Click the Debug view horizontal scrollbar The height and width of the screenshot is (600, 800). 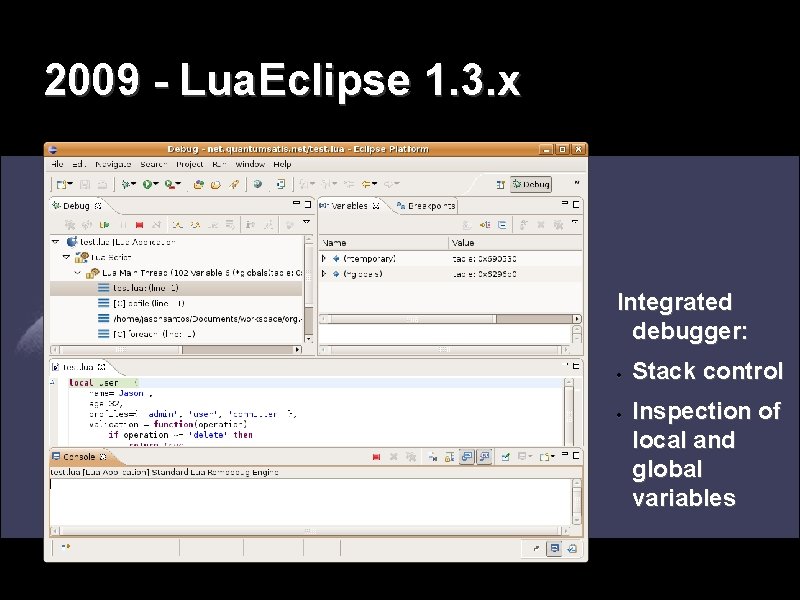click(x=176, y=349)
